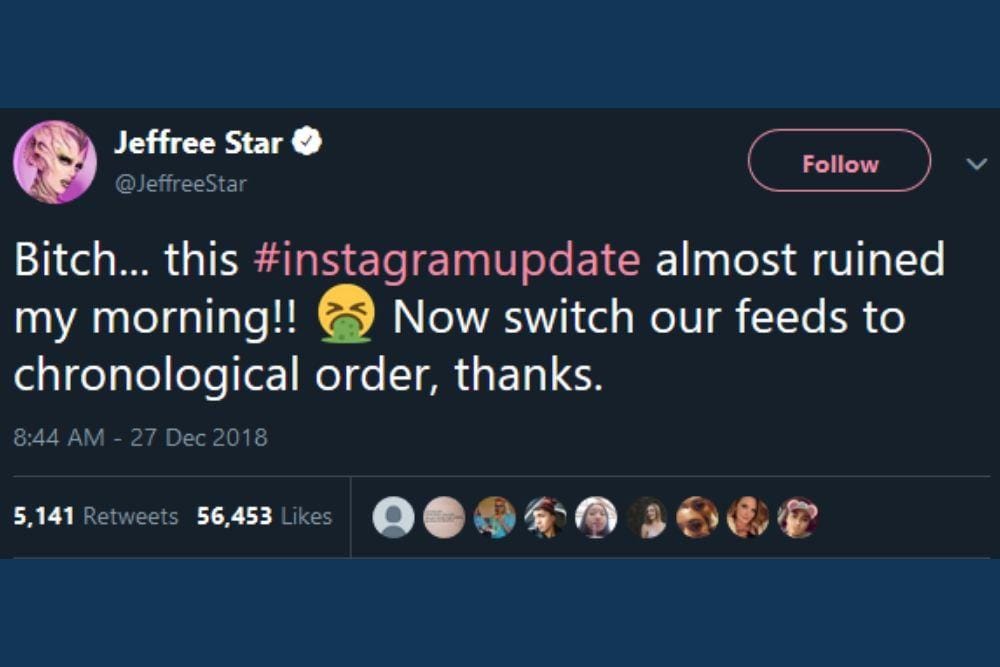This screenshot has height=667, width=1000.
Task: Open Jeffree Star's profile picture
Action: pos(54,162)
